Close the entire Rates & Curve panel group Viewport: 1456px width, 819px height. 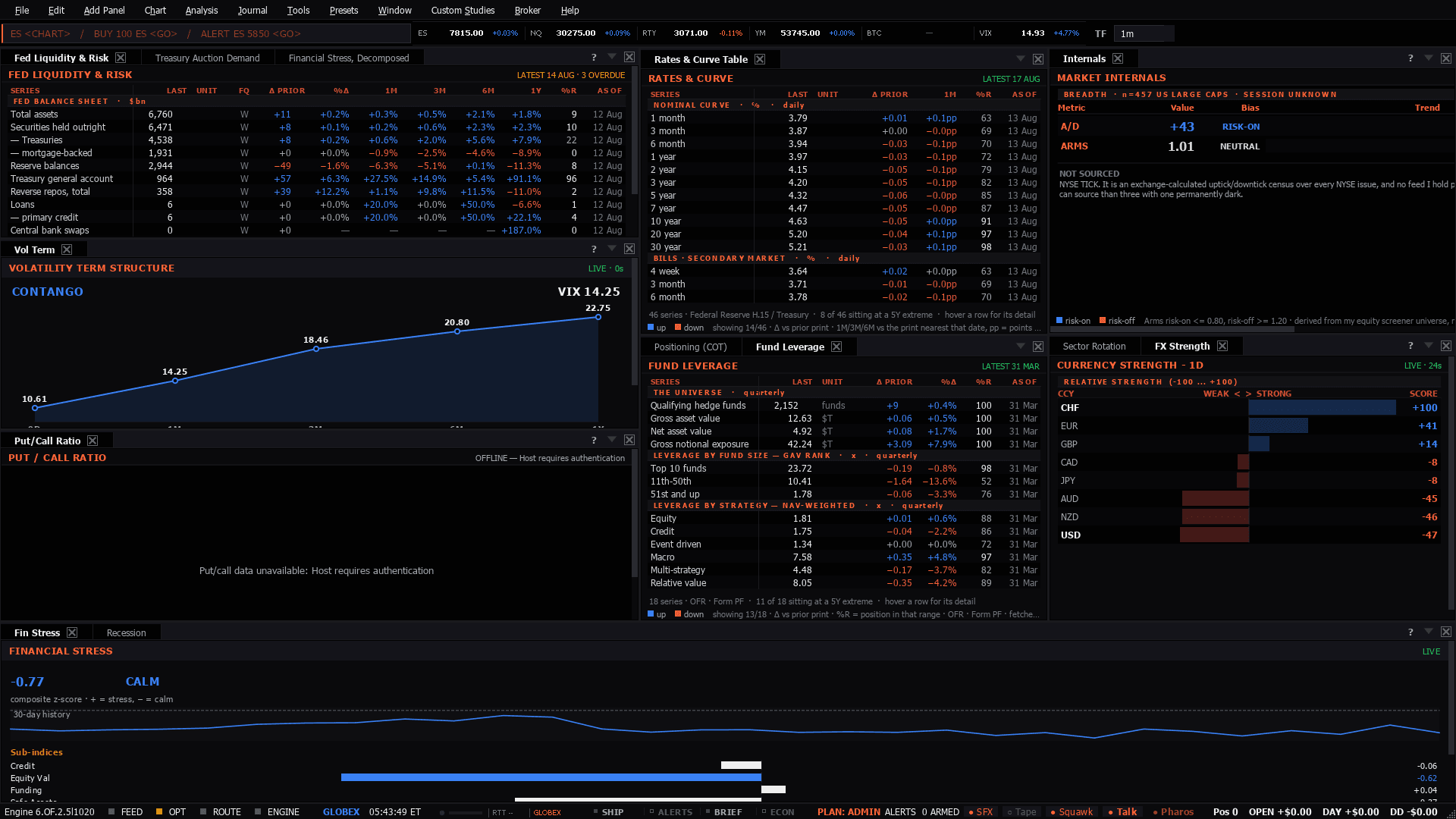(x=1038, y=59)
